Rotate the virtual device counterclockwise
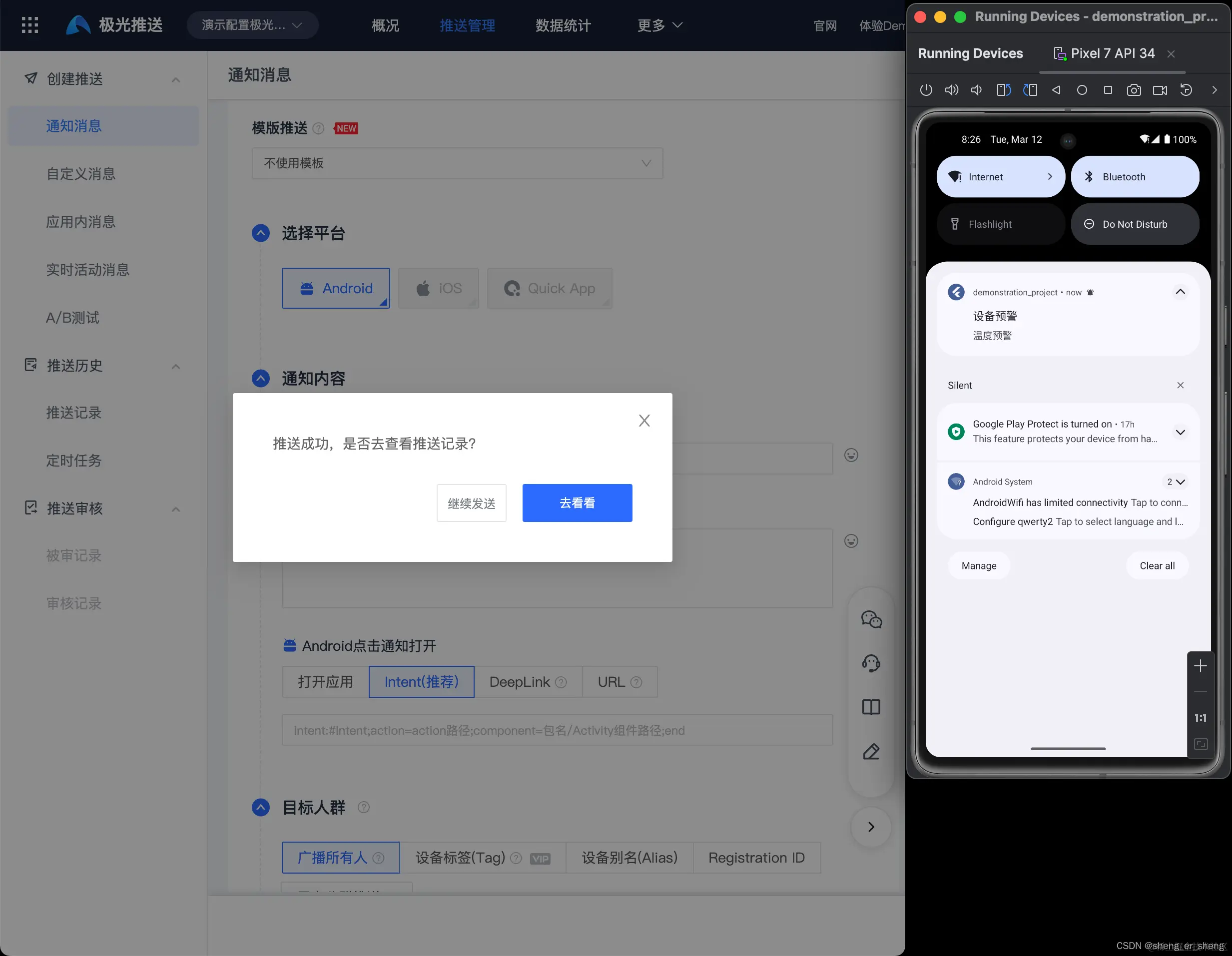The height and width of the screenshot is (956, 1232). tap(1004, 90)
